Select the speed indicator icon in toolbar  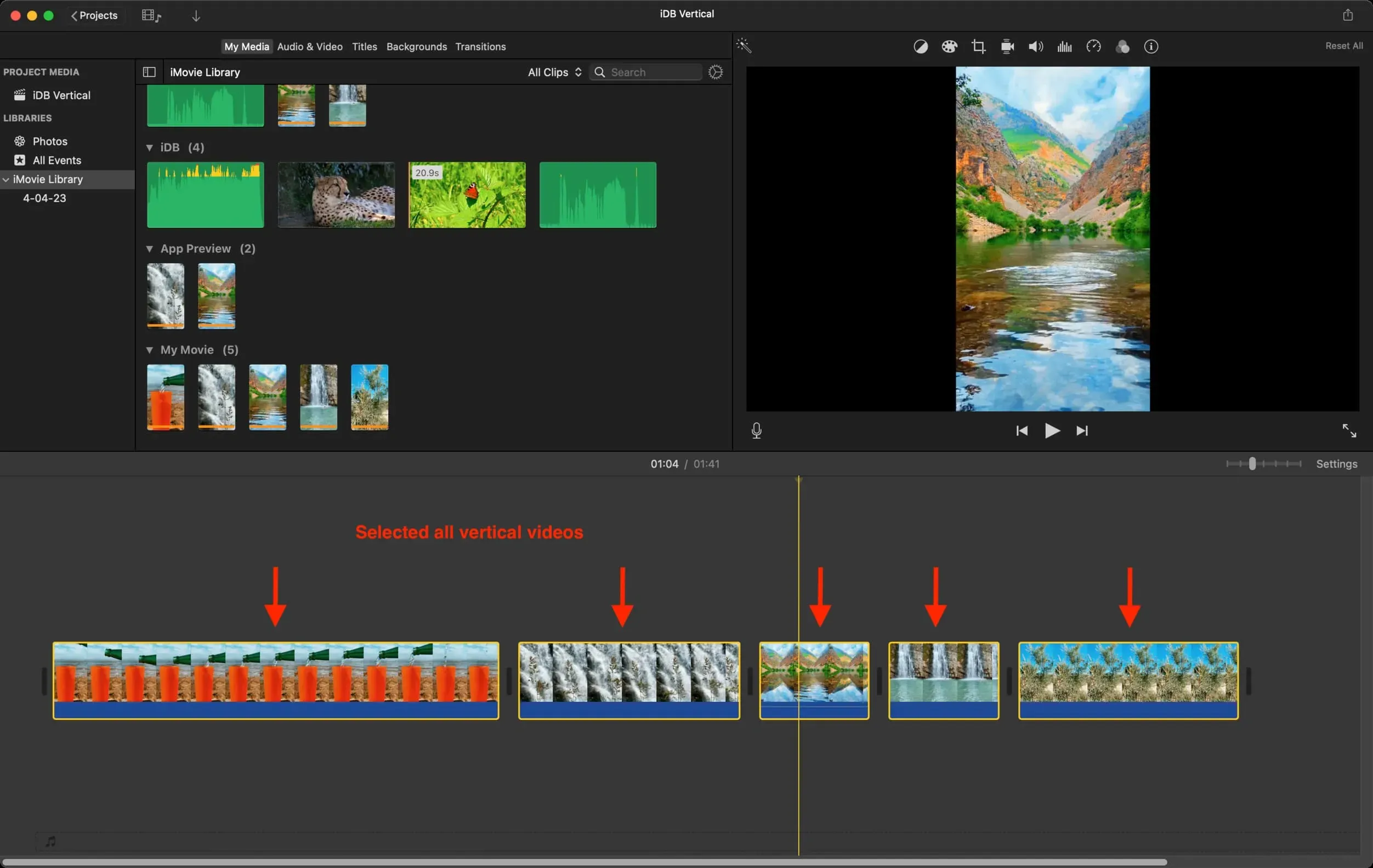click(1093, 46)
